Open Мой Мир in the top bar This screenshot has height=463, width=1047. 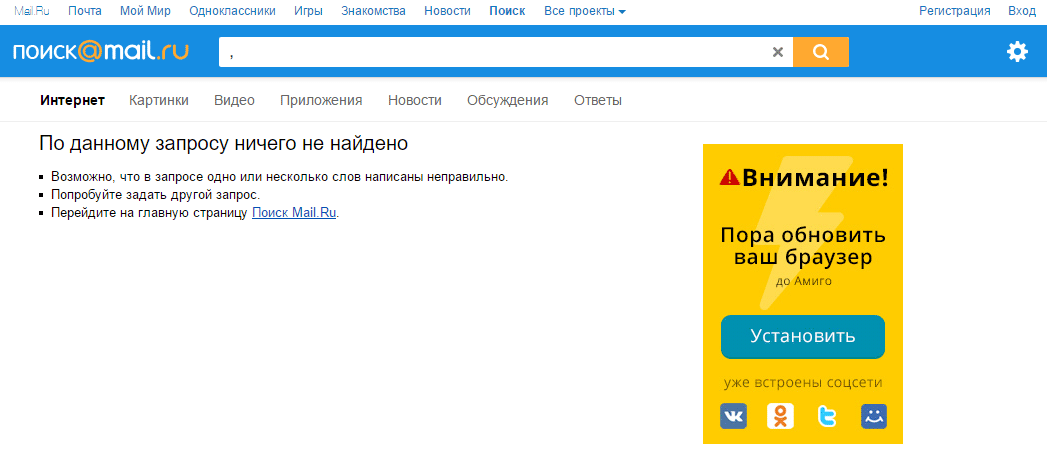point(145,11)
